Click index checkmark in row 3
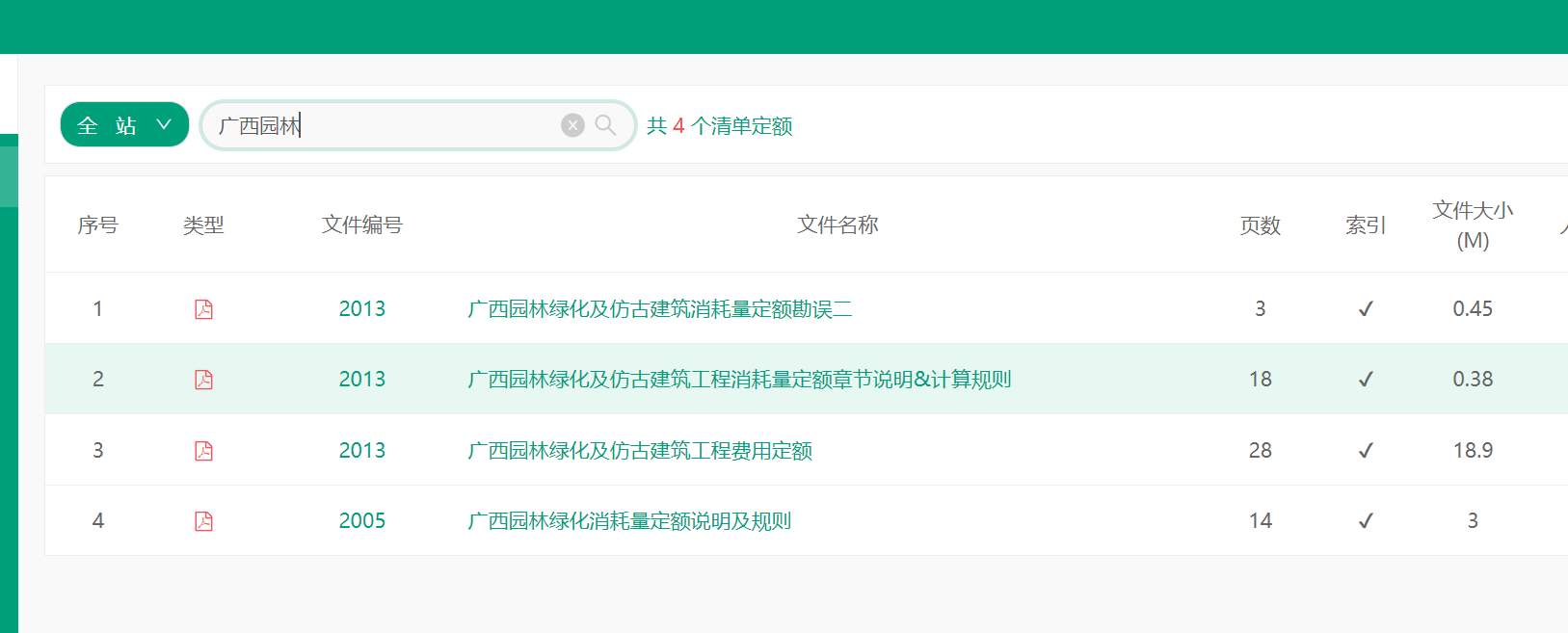The width and height of the screenshot is (1568, 633). coord(1366,451)
